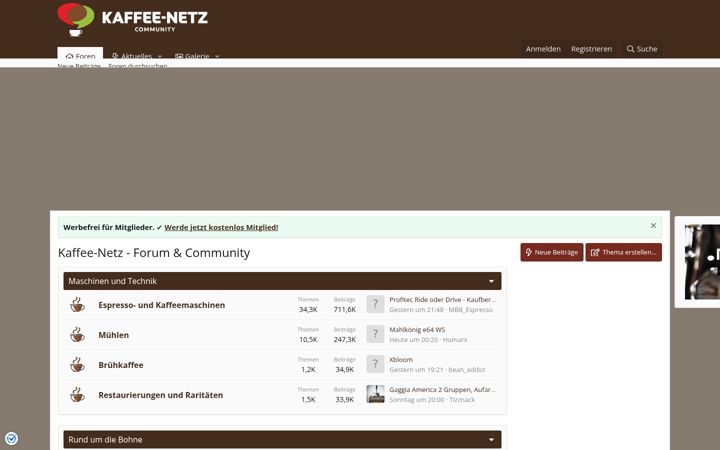Click 'Gestern um 21:48' timestamp
Screen dimensions: 720x450
[x=416, y=309]
